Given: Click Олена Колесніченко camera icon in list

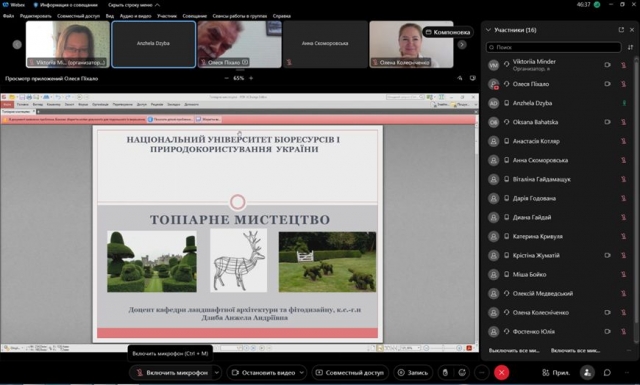Looking at the screenshot, I should click(607, 312).
